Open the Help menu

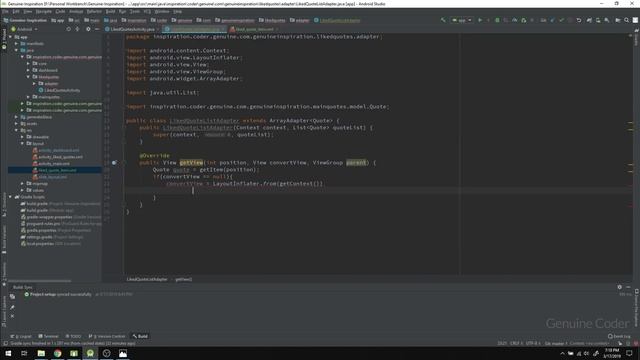(x=178, y=11)
